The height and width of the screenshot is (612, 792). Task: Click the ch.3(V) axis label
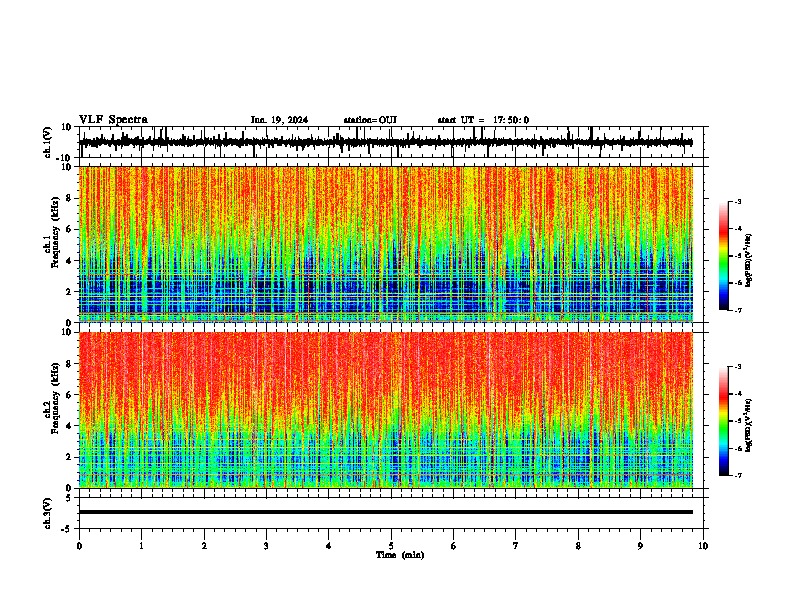tap(48, 513)
